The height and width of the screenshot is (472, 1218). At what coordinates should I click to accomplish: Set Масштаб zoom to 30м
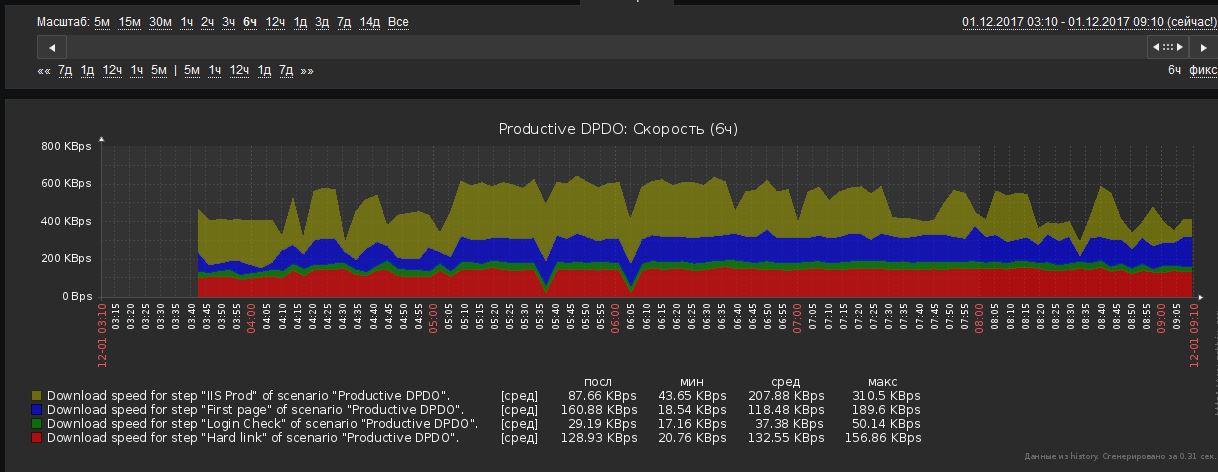pyautogui.click(x=161, y=22)
